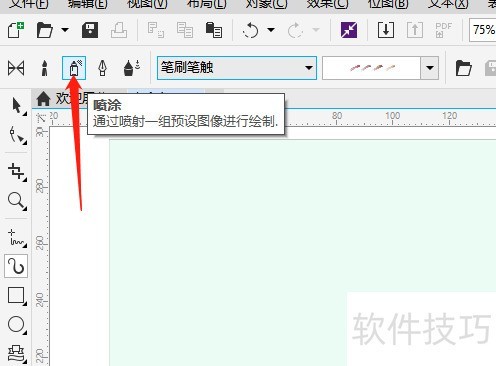The width and height of the screenshot is (496, 366).
Task: Click the open file folder icon
Action: tap(45, 30)
